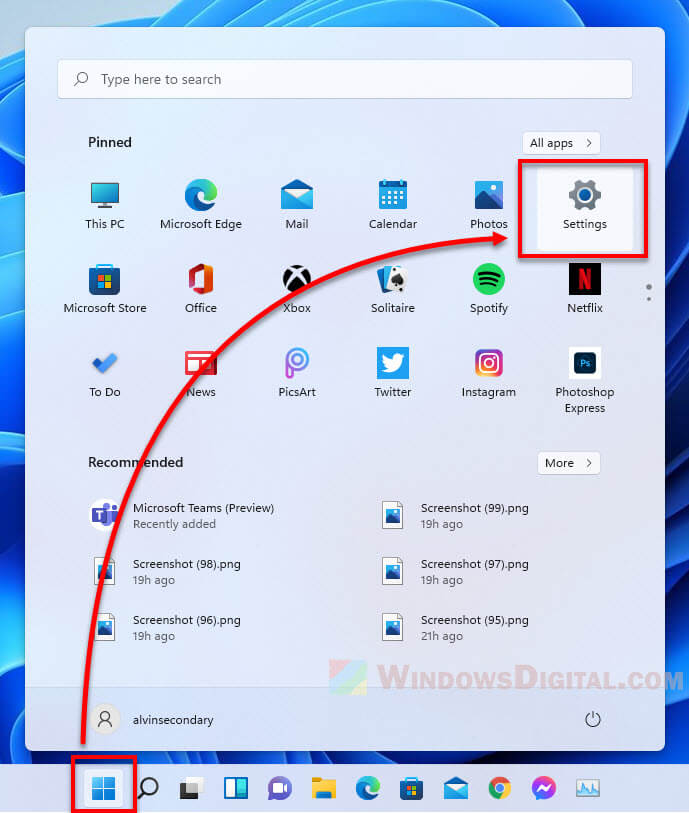Launch the Office app
Screen dimensions: 689x813
(x=201, y=289)
